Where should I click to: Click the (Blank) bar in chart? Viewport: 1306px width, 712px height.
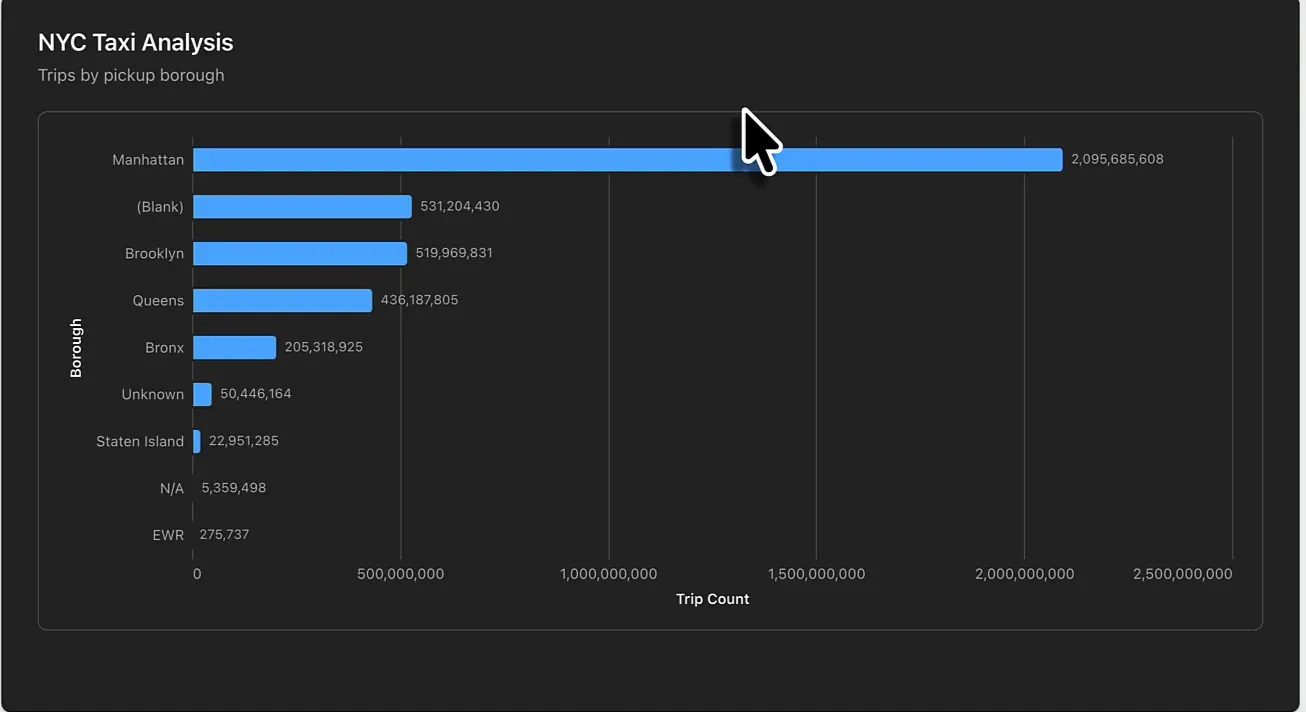pyautogui.click(x=302, y=207)
